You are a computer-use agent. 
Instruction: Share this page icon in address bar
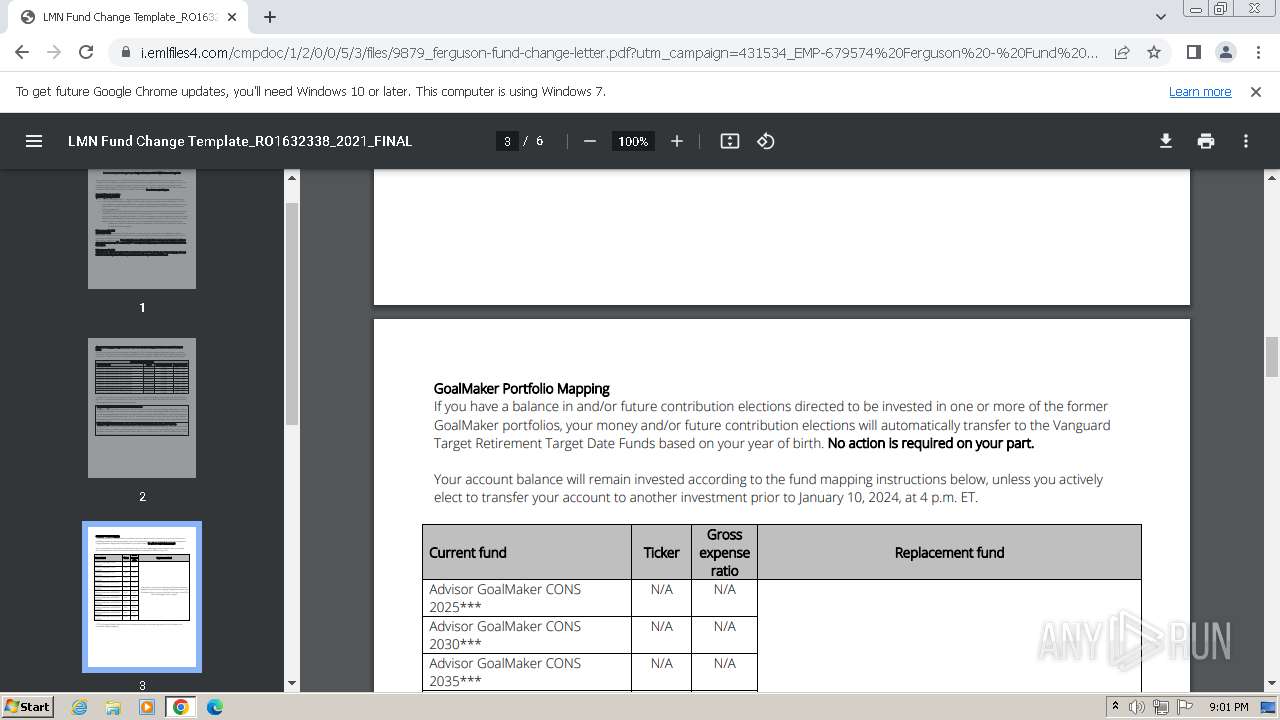1122,52
